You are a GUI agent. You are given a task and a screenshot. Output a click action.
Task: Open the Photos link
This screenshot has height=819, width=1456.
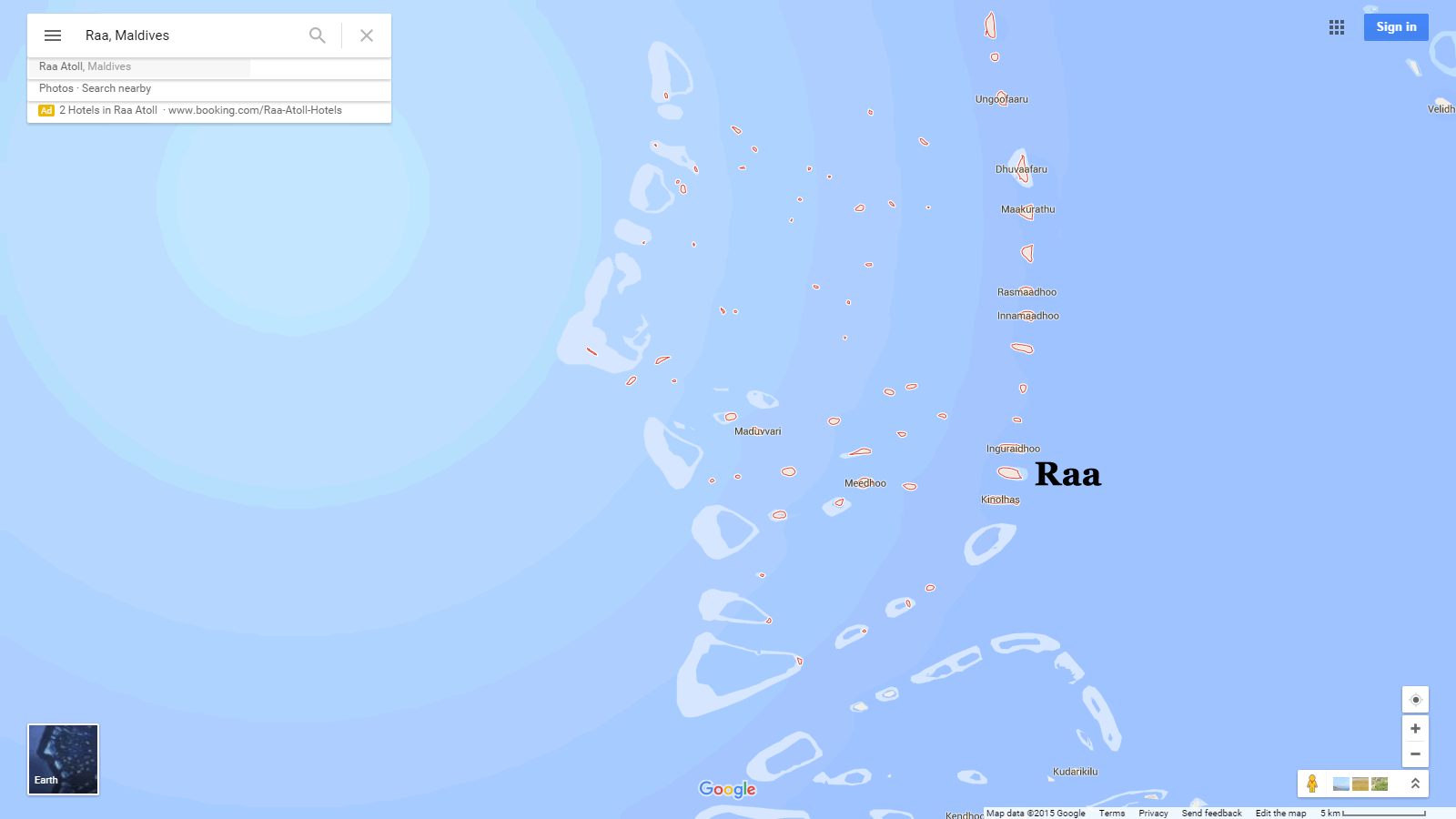(56, 88)
